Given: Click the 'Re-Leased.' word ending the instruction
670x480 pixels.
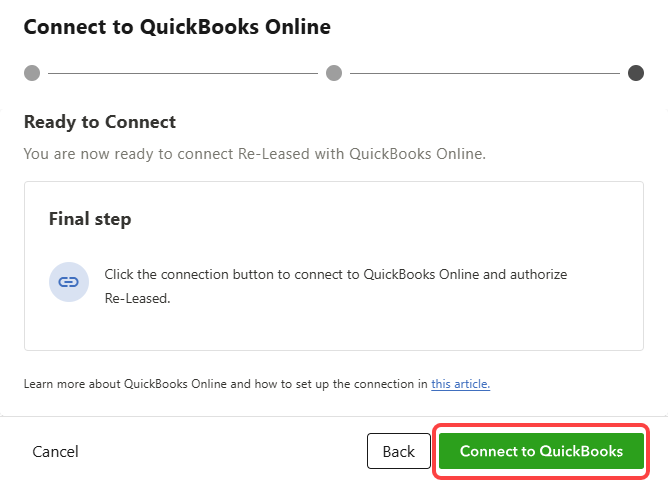Looking at the screenshot, I should tap(138, 298).
